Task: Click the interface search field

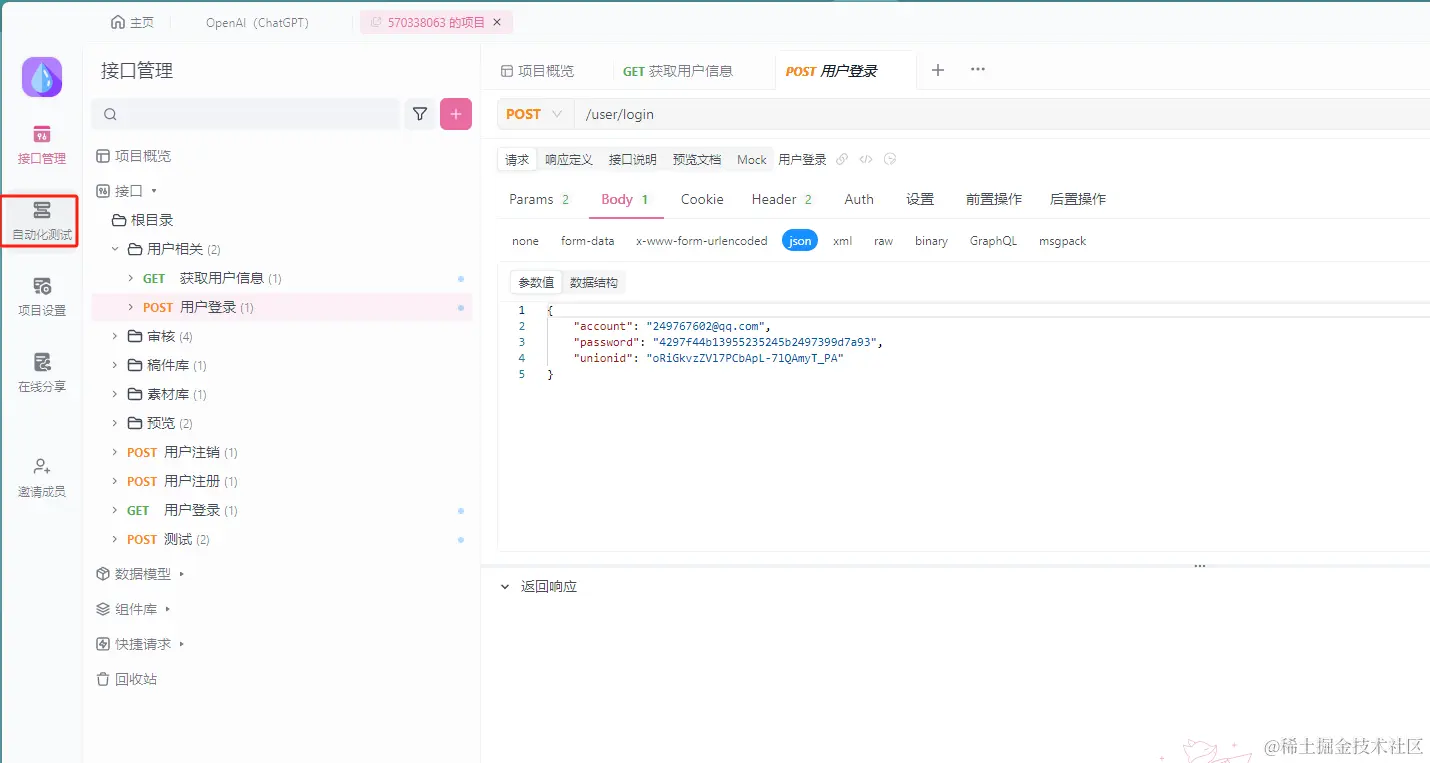Action: click(x=246, y=115)
